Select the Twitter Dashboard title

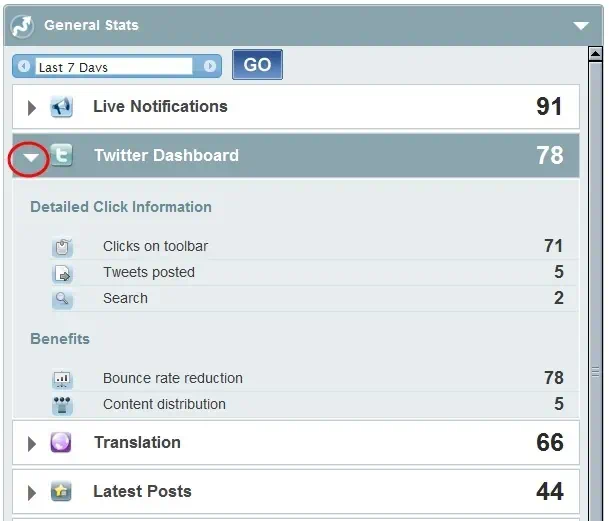click(167, 155)
